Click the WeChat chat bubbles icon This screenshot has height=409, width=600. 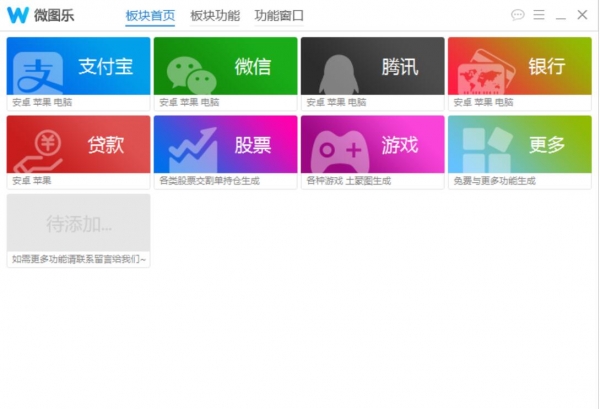click(192, 75)
